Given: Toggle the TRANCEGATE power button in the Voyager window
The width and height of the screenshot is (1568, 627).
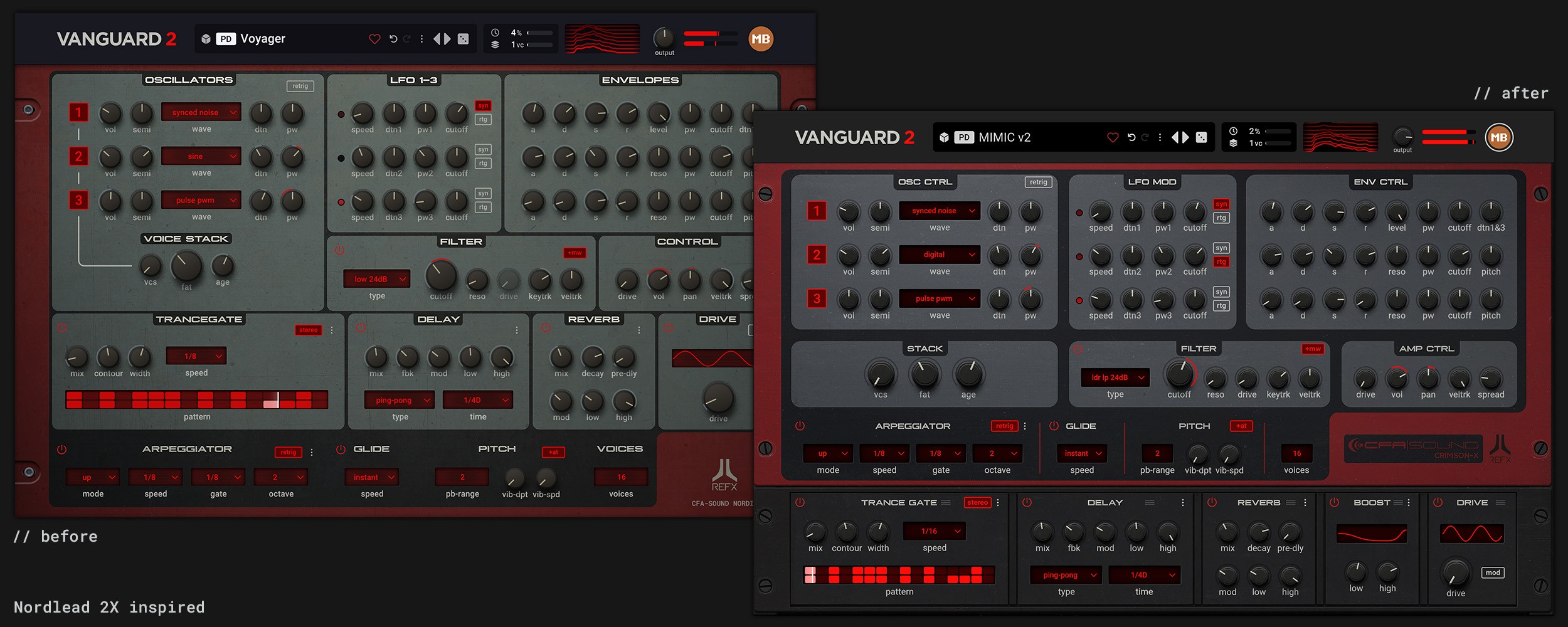Looking at the screenshot, I should coord(61,327).
